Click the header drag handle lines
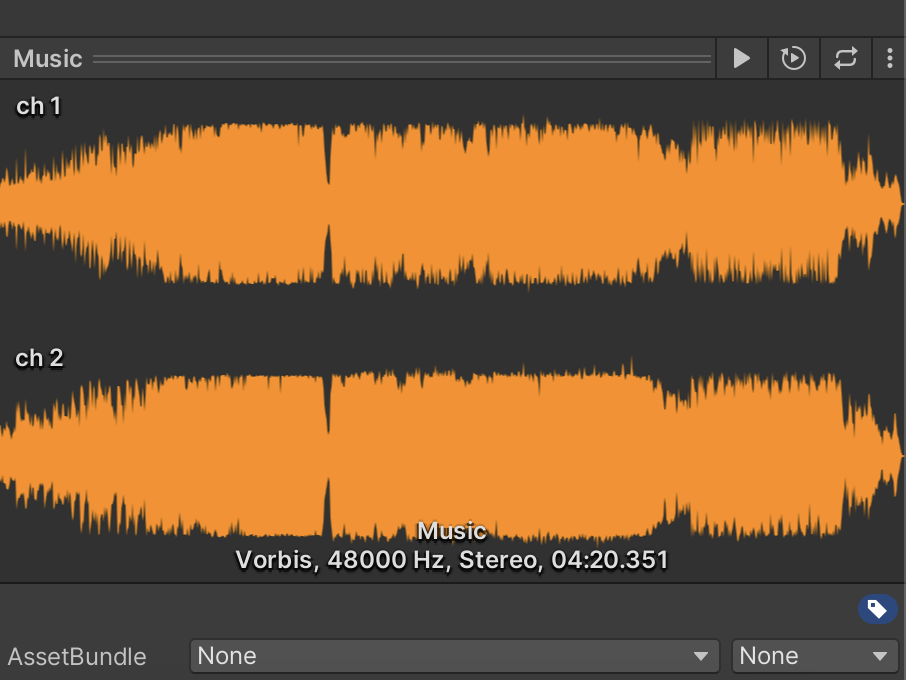Viewport: 906px width, 680px height. tap(402, 59)
